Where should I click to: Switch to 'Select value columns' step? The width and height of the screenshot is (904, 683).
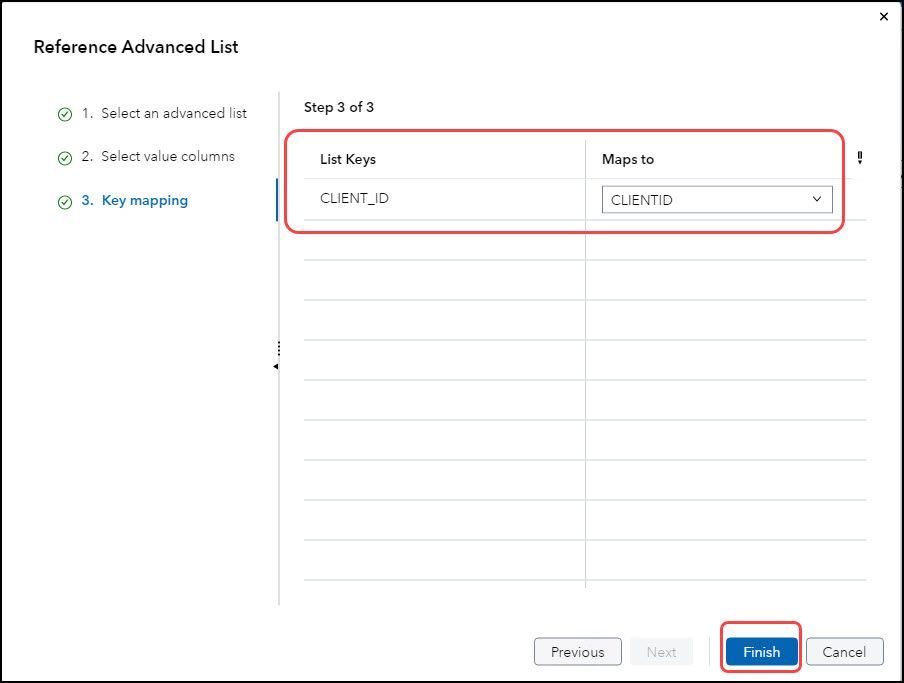(167, 156)
